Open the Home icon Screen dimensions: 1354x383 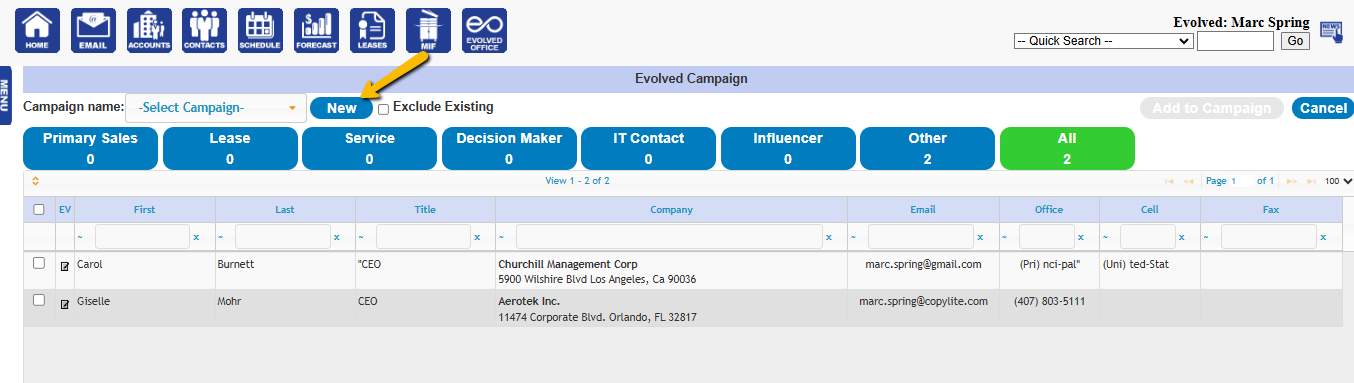[x=37, y=30]
